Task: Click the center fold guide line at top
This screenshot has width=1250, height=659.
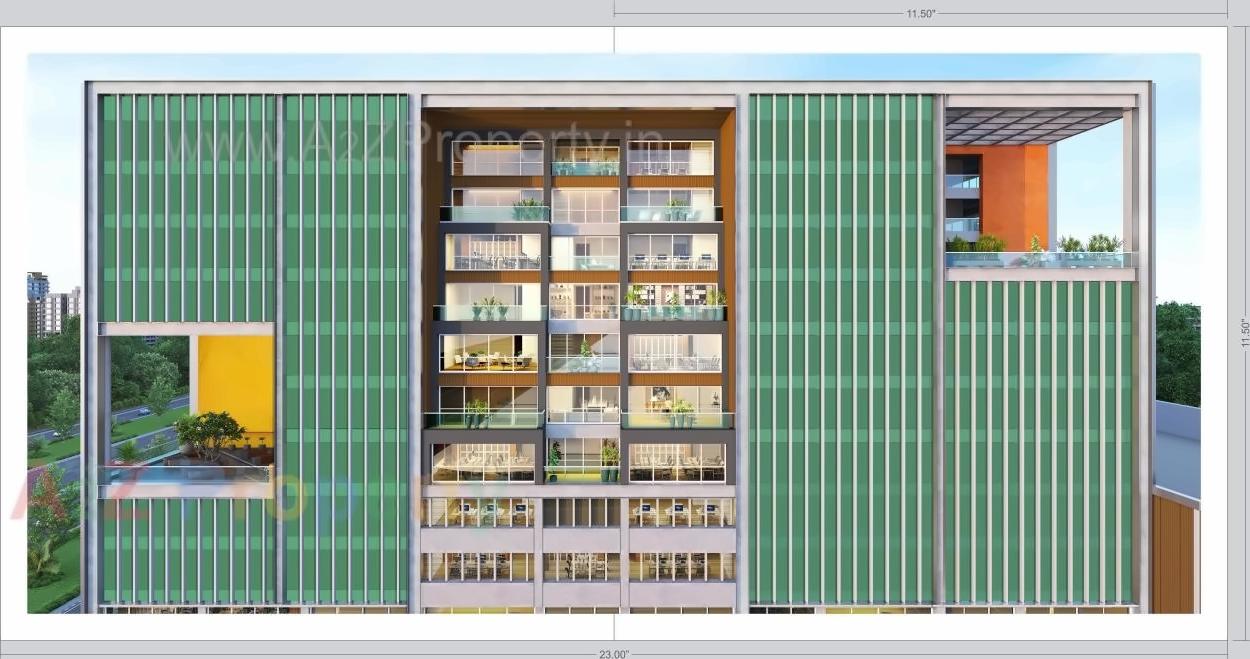Action: pos(614,38)
